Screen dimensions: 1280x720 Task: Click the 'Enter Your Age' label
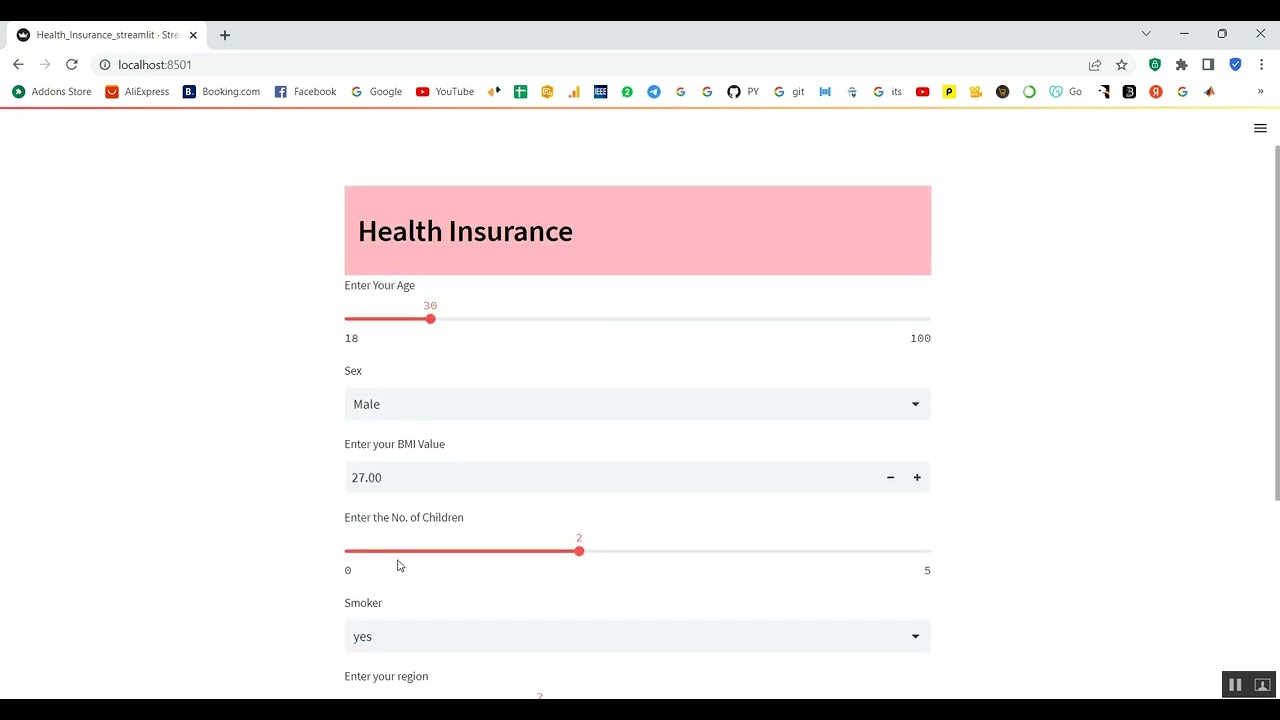tap(379, 285)
